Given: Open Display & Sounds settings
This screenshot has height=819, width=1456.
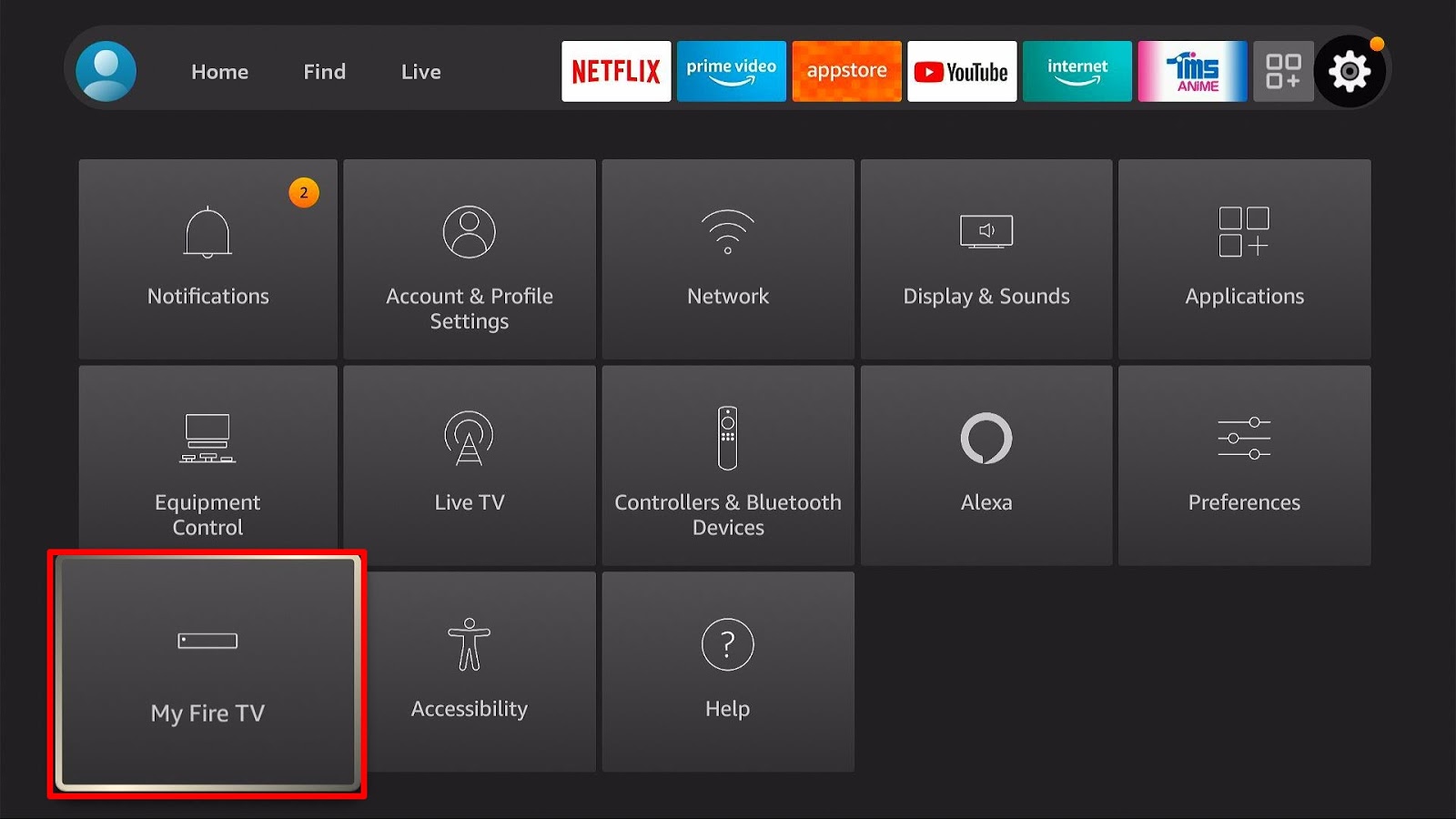Looking at the screenshot, I should [986, 259].
